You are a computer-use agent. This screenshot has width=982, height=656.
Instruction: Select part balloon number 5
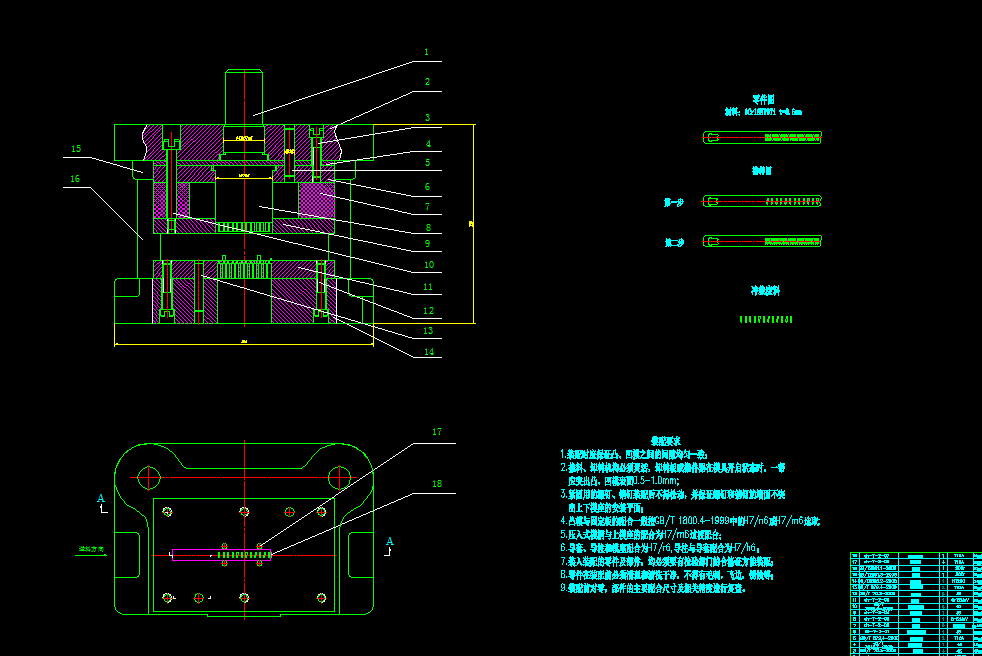428,162
